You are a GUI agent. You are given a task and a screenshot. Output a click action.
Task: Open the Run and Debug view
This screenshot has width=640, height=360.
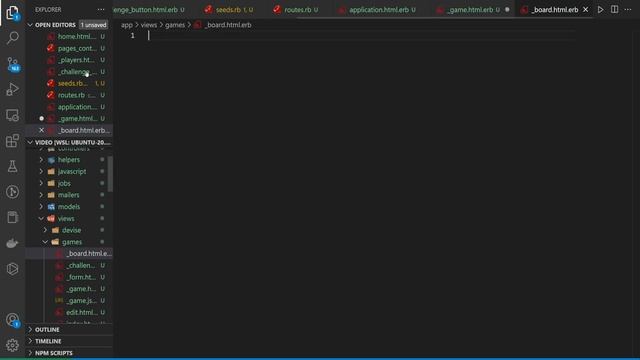(13, 89)
